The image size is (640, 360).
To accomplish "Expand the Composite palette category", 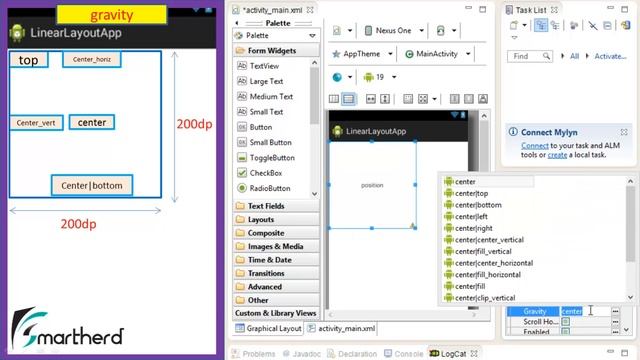I will [276, 233].
